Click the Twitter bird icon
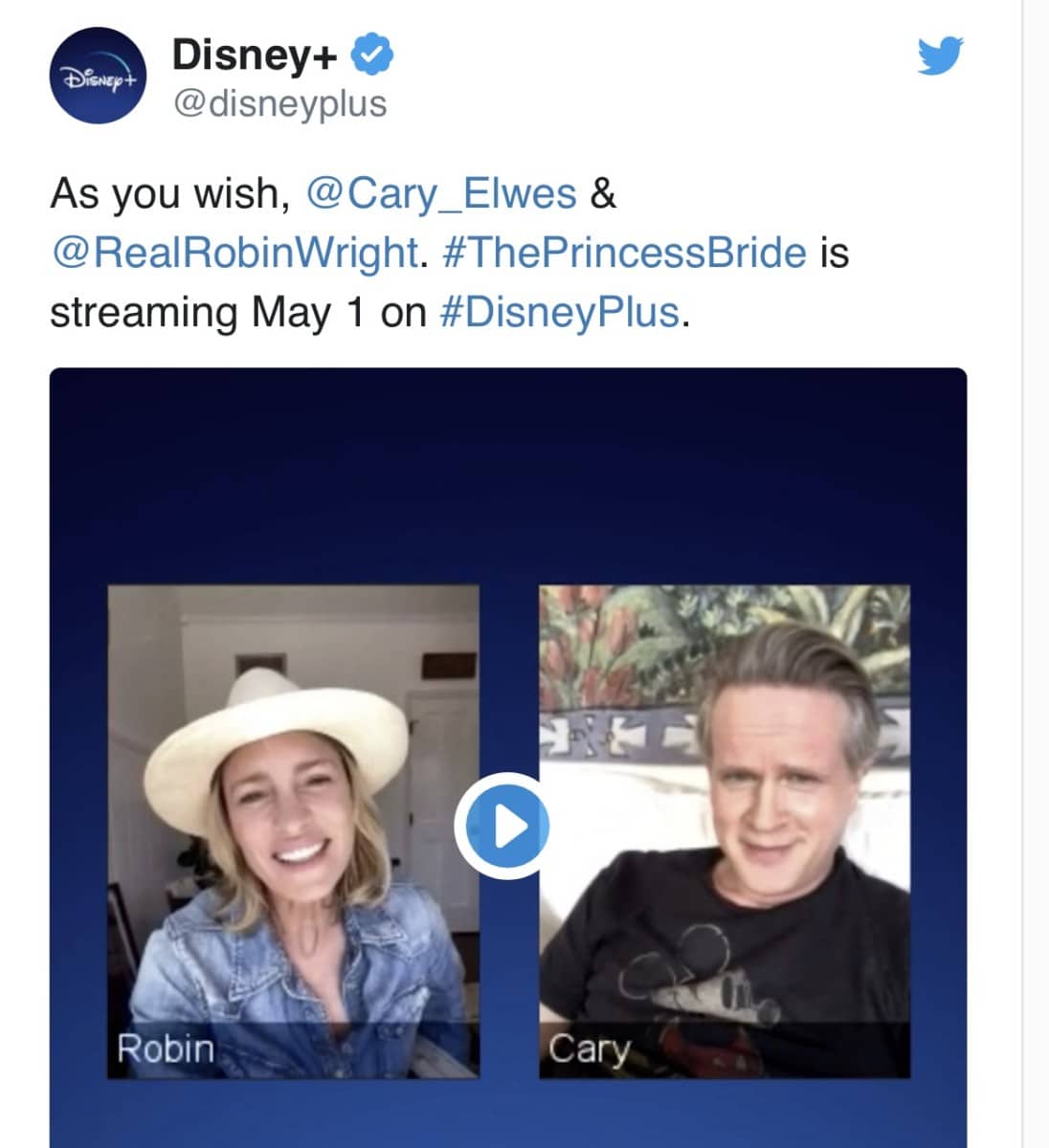1049x1148 pixels. click(940, 55)
